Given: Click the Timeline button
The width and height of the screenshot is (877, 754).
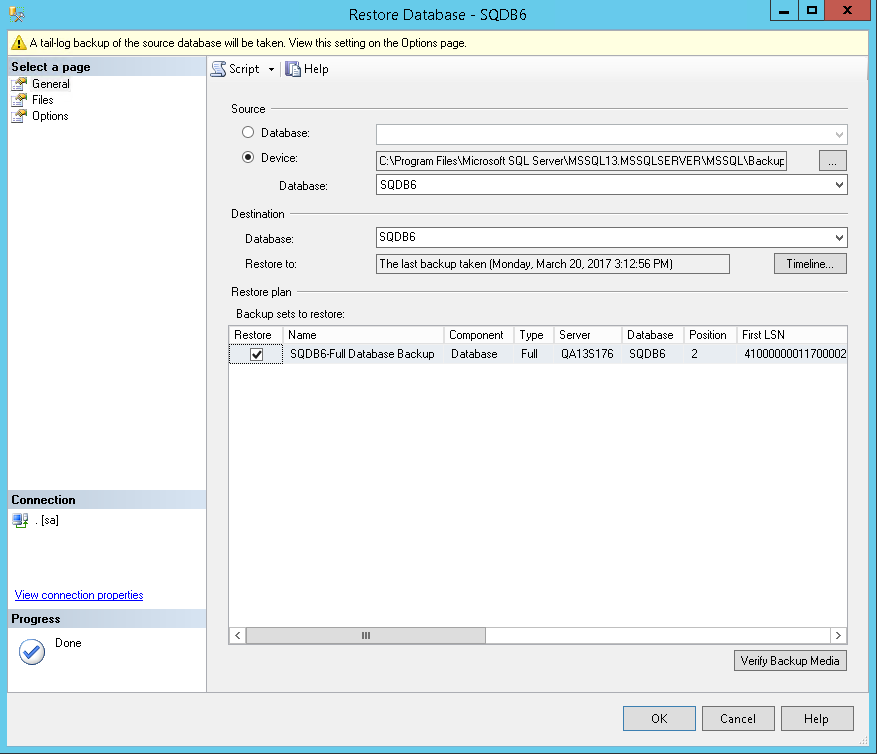Looking at the screenshot, I should pyautogui.click(x=809, y=263).
